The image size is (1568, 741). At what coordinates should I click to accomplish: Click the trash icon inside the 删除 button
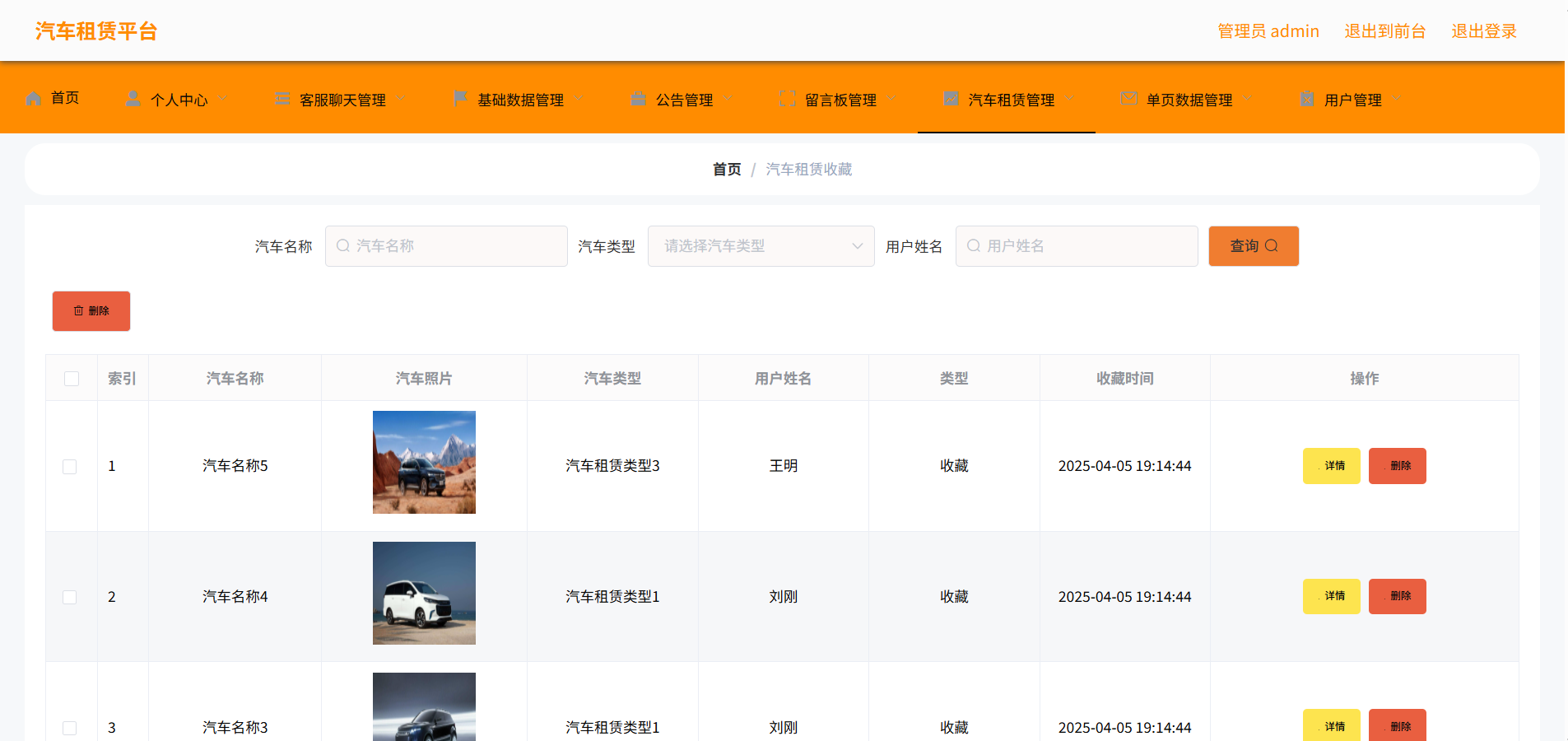78,311
